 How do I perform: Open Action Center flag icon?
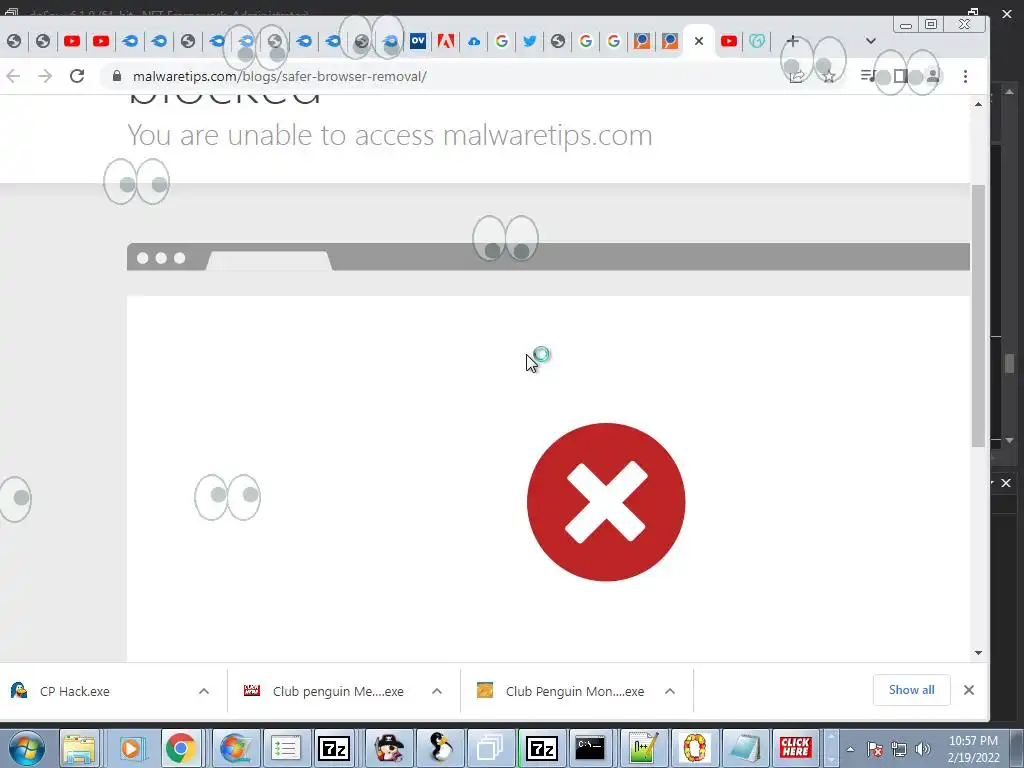[875, 750]
